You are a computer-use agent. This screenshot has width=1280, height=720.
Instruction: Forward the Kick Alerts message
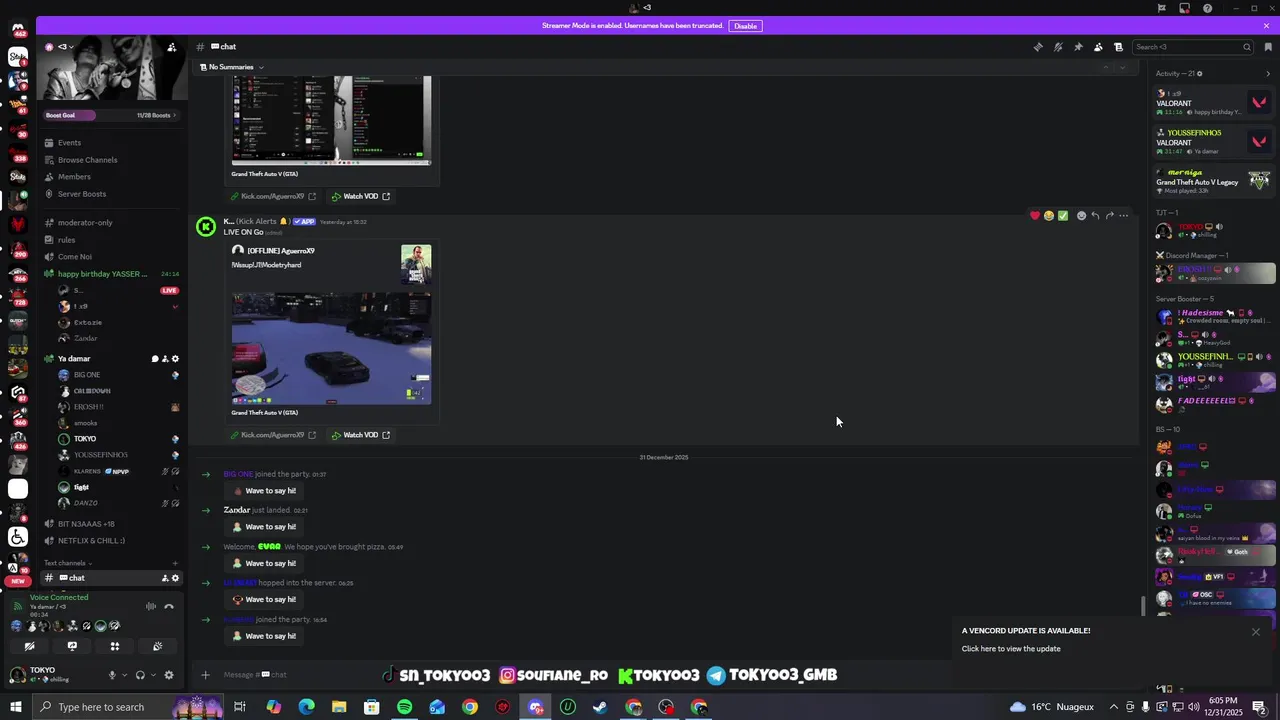click(x=1109, y=216)
